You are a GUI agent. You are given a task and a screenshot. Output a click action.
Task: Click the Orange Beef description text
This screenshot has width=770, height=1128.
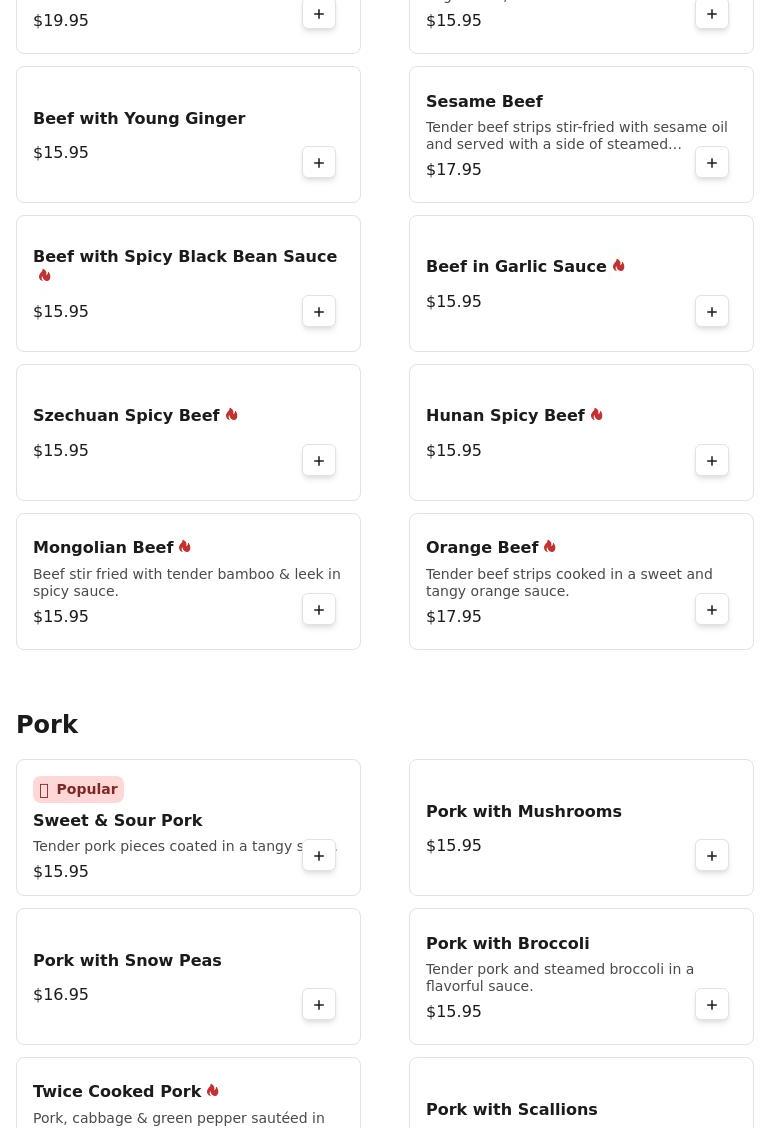pyautogui.click(x=569, y=582)
